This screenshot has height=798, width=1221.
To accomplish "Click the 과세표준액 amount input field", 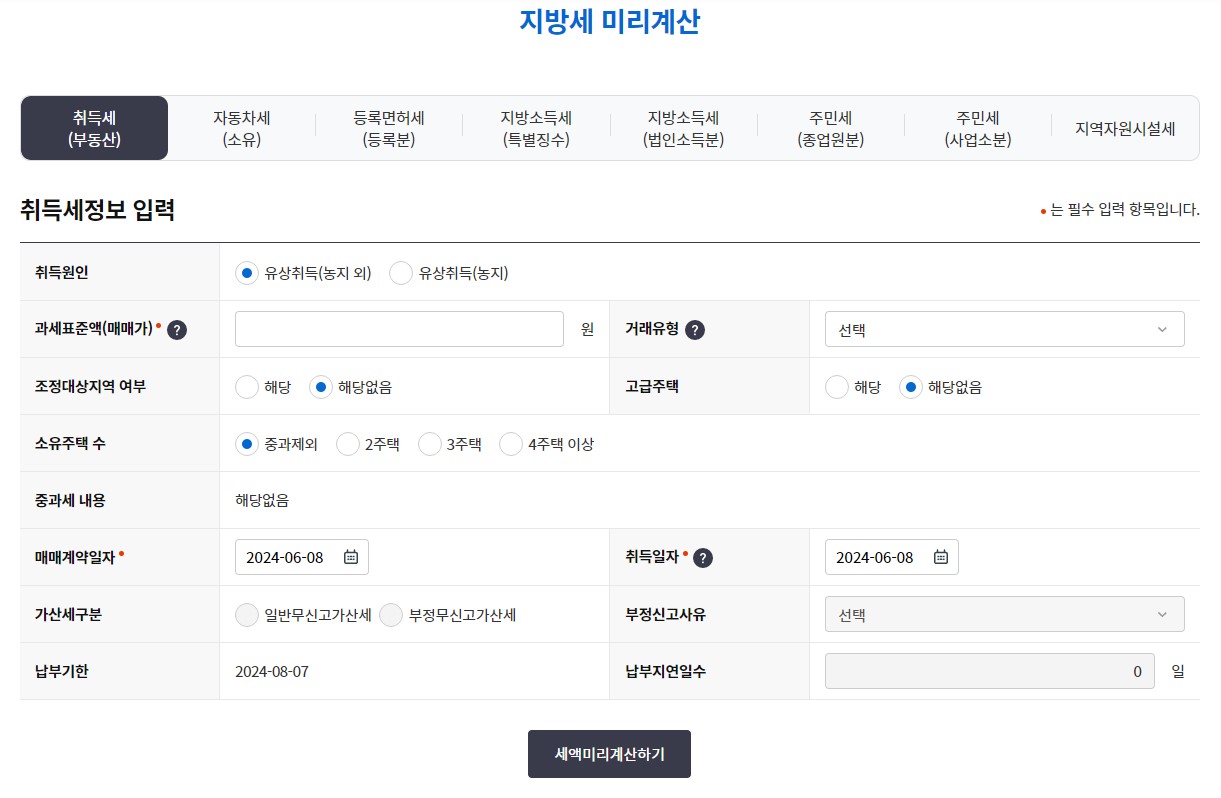I will coord(398,328).
